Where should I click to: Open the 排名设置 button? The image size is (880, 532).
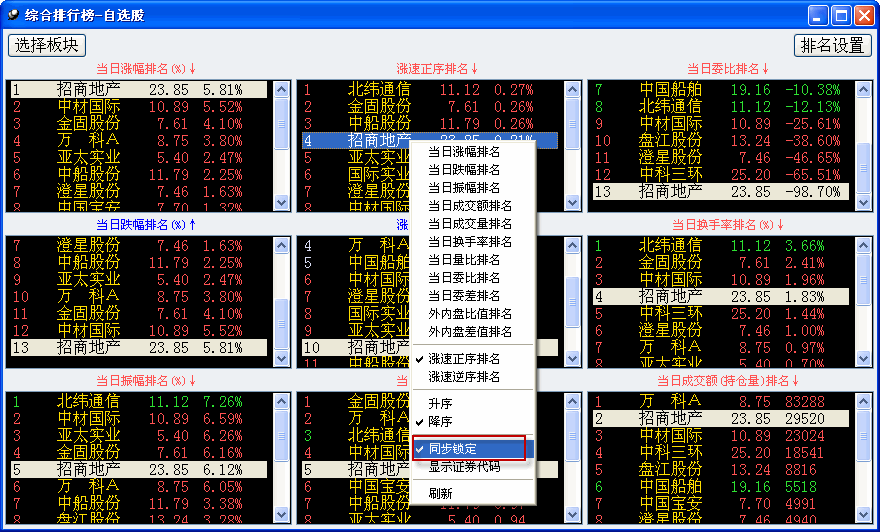click(833, 45)
